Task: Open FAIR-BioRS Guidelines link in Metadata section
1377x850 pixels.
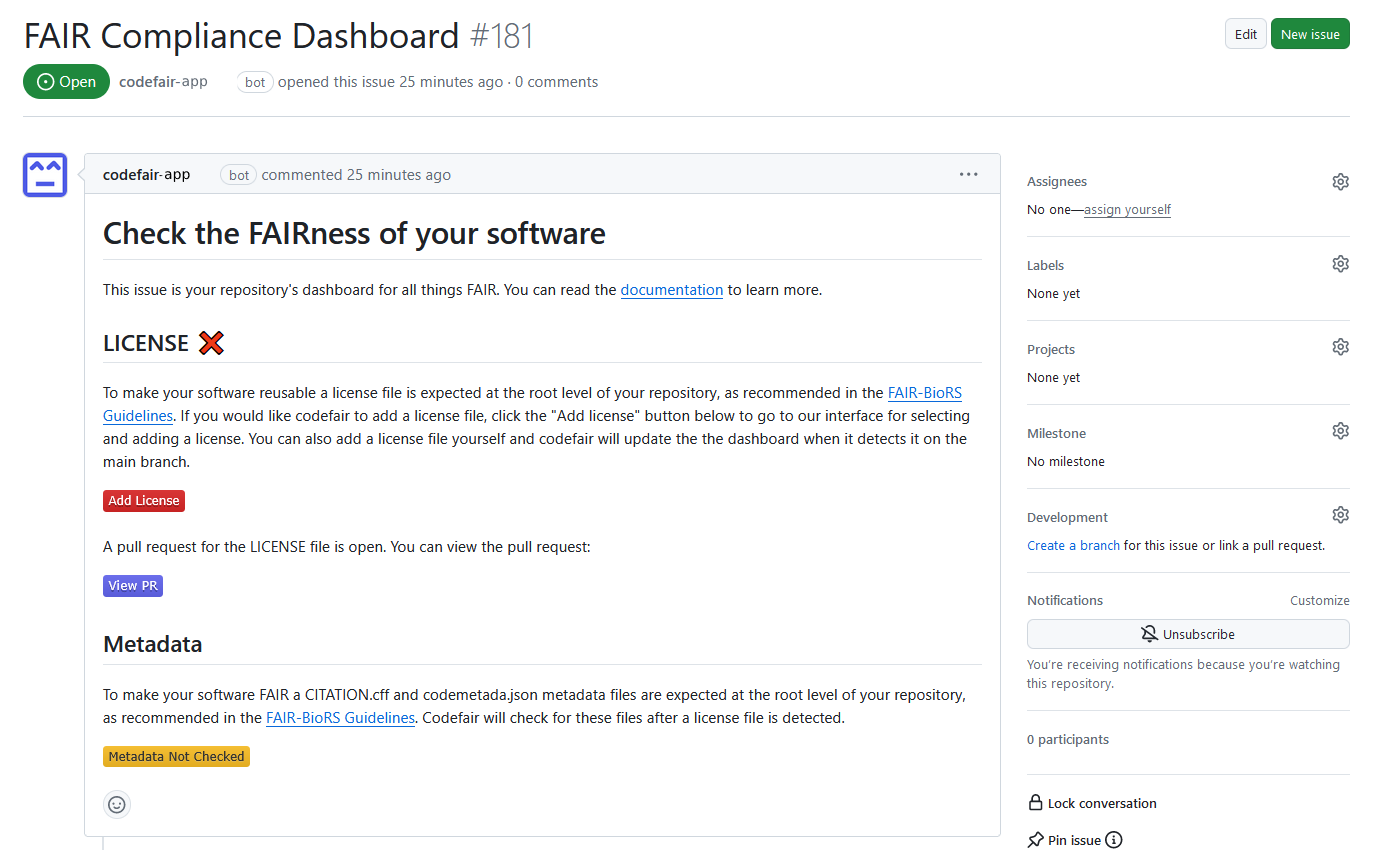Action: pyautogui.click(x=340, y=718)
